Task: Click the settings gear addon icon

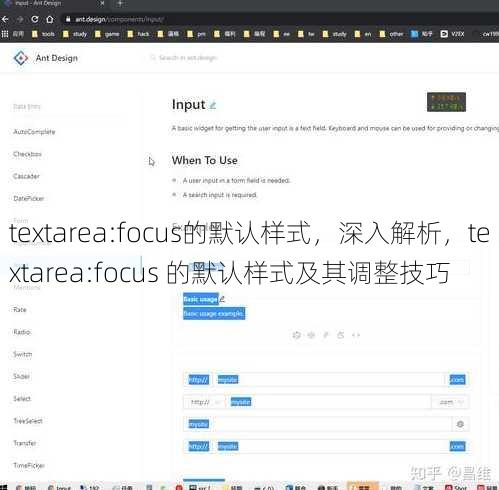Action: (x=460, y=424)
